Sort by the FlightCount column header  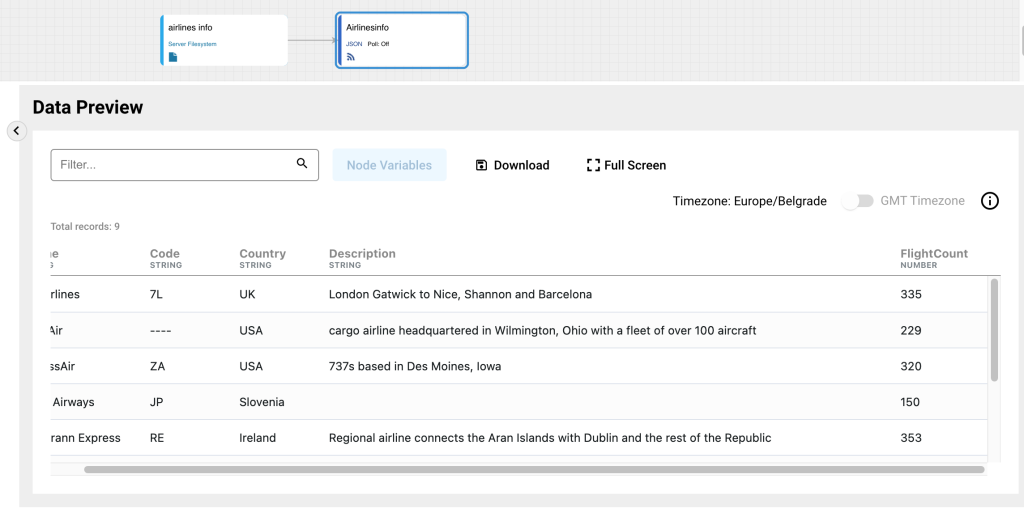[x=933, y=254]
